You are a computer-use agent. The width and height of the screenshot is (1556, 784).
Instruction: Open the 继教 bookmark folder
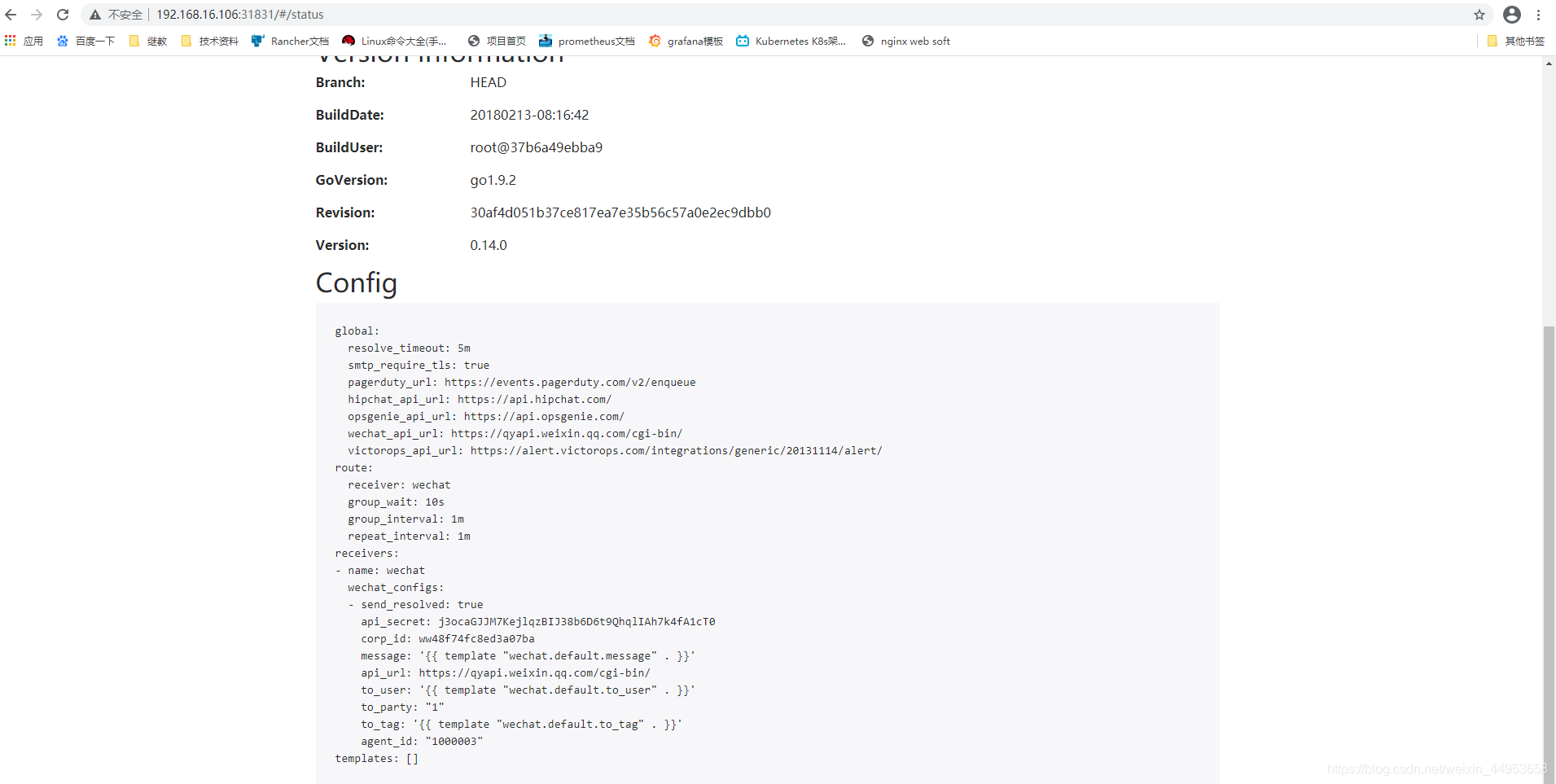point(148,41)
